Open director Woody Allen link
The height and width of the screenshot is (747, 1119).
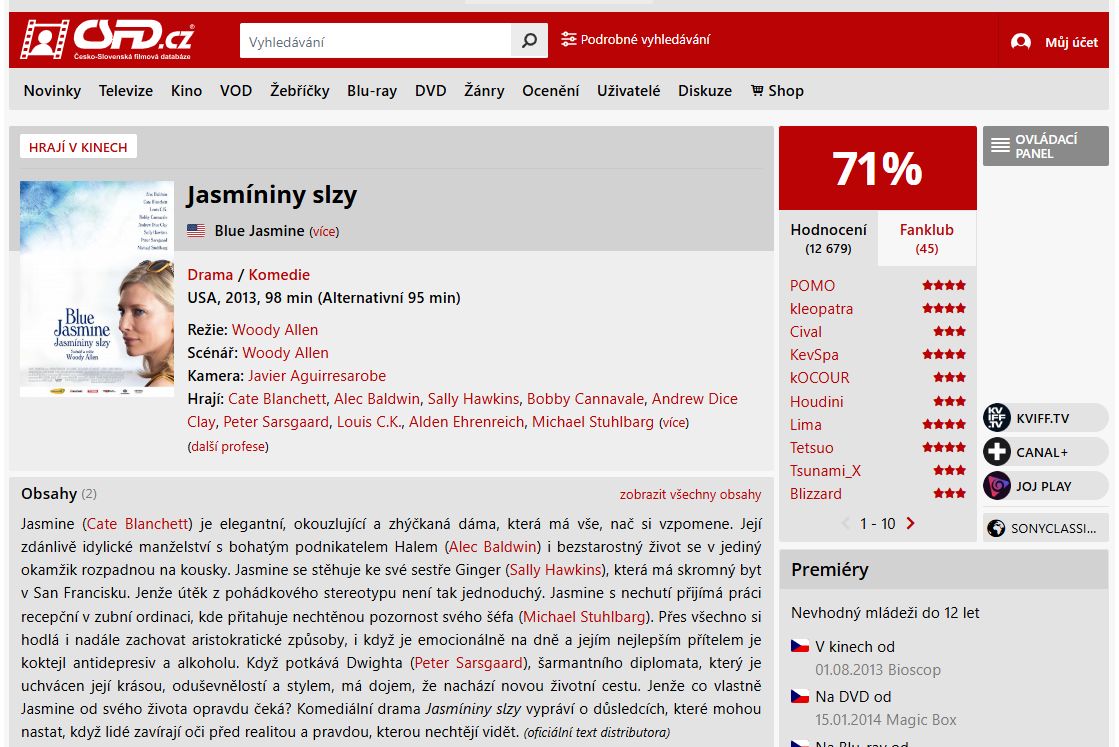coord(275,330)
